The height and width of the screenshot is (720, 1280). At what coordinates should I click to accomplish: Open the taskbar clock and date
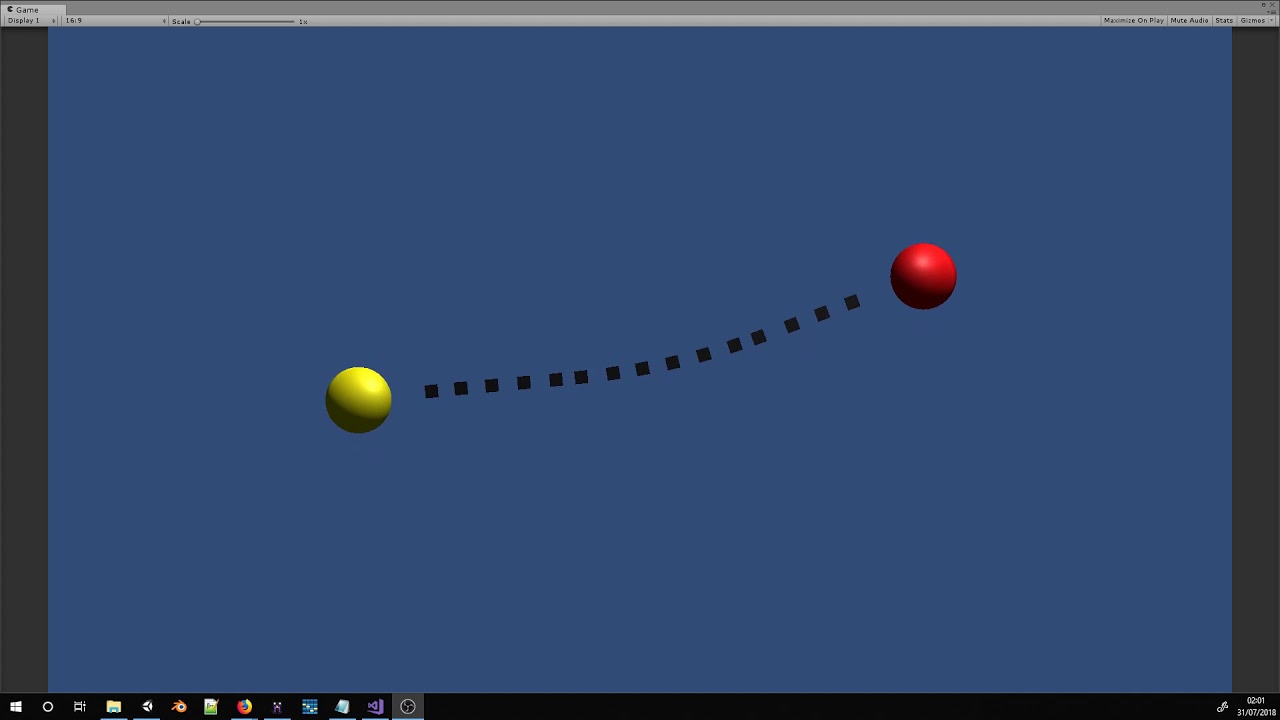click(1256, 707)
